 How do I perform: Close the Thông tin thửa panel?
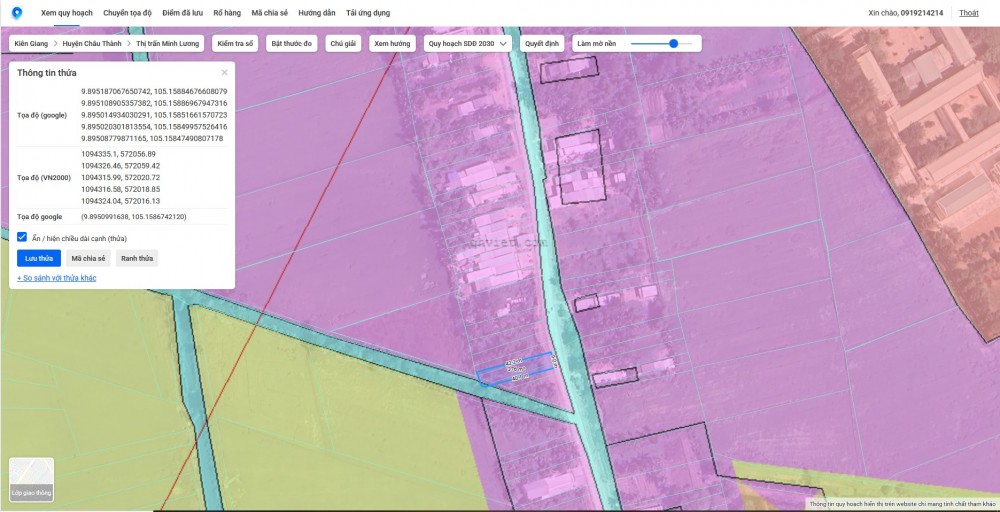click(x=224, y=73)
